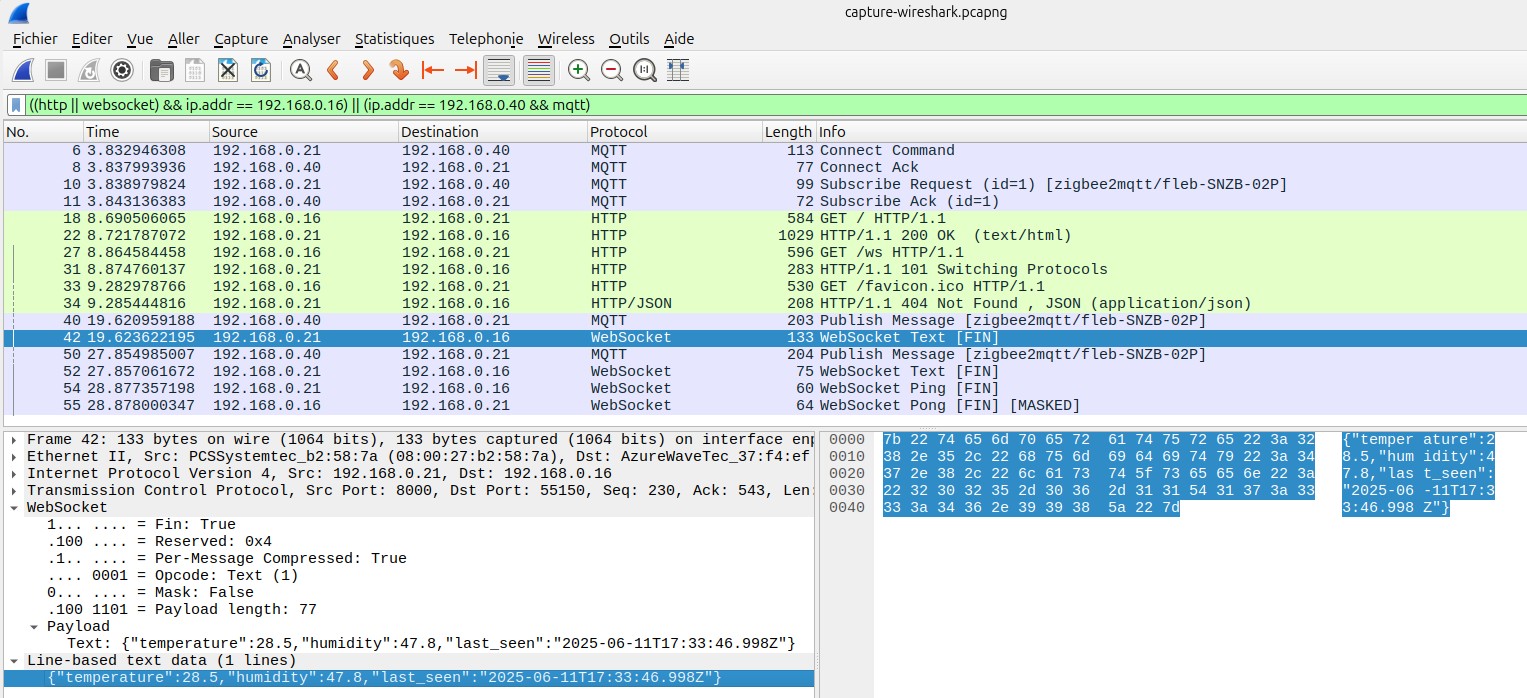Sort packets by the Length column header

tap(789, 132)
